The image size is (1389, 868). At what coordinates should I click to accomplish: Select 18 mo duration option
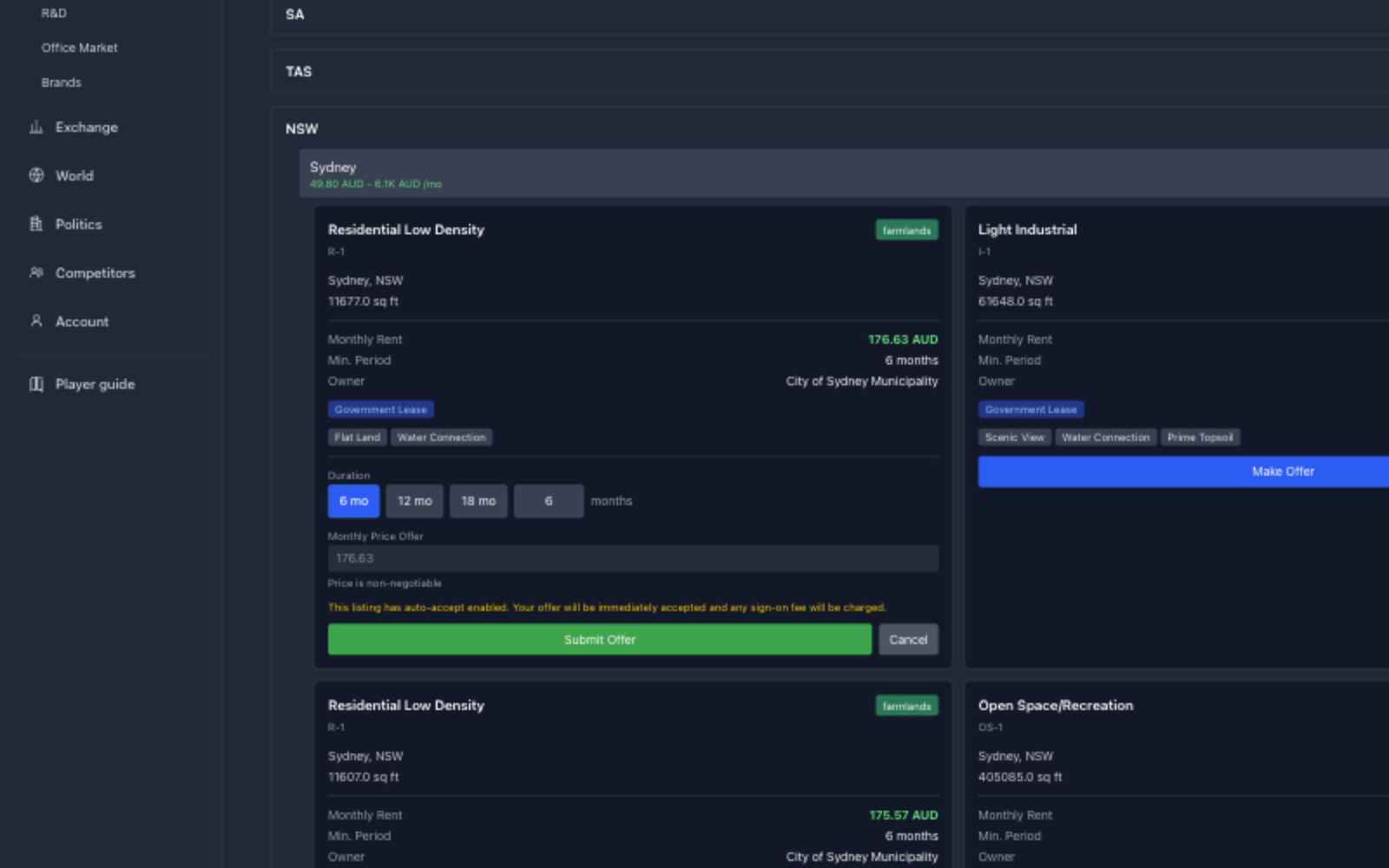coord(478,501)
